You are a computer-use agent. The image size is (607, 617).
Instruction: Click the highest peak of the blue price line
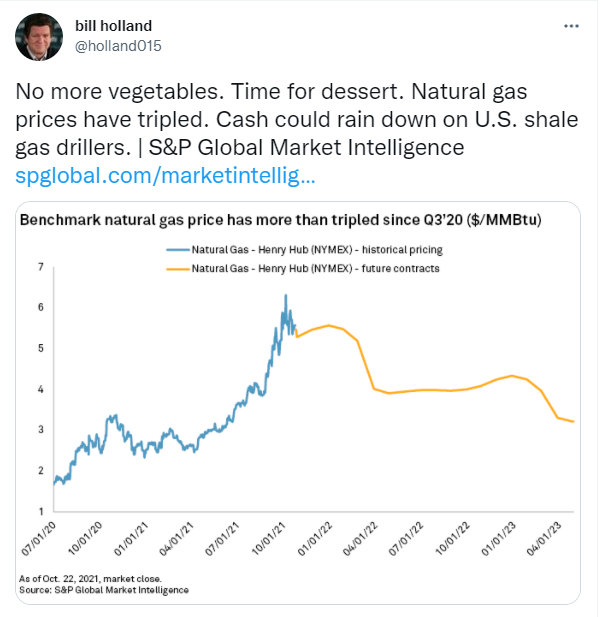click(286, 296)
